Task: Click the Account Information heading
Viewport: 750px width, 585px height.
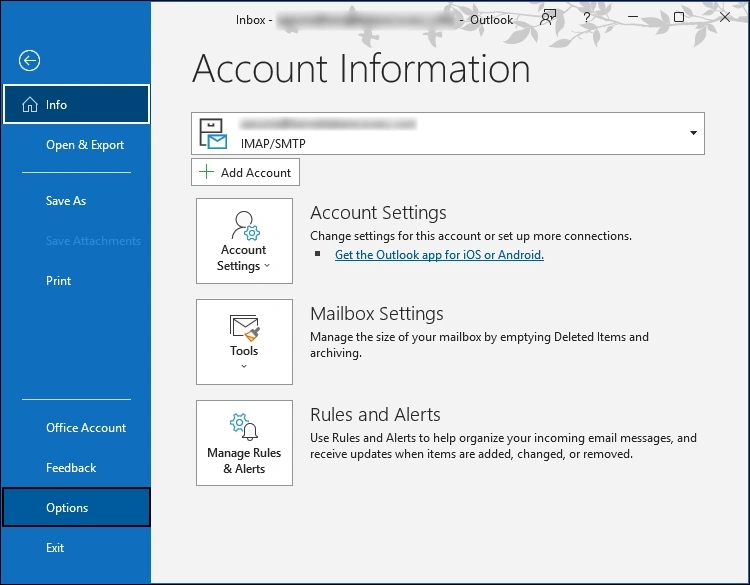Action: tap(361, 68)
